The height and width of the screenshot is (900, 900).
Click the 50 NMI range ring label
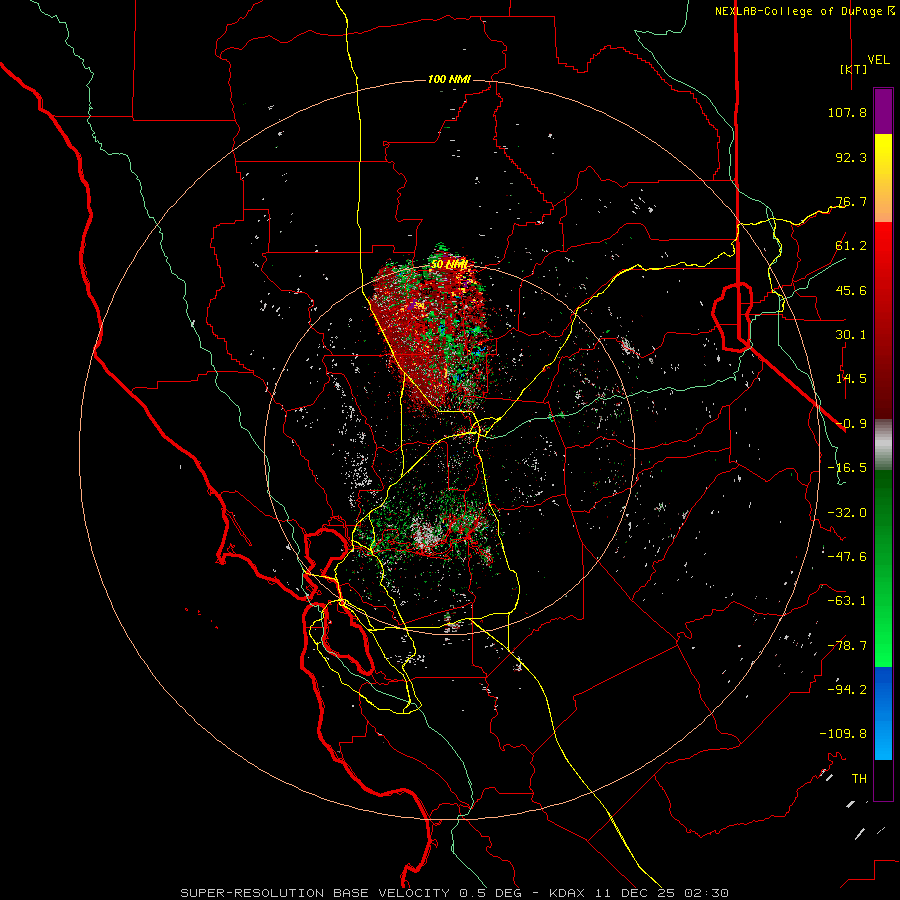point(449,265)
